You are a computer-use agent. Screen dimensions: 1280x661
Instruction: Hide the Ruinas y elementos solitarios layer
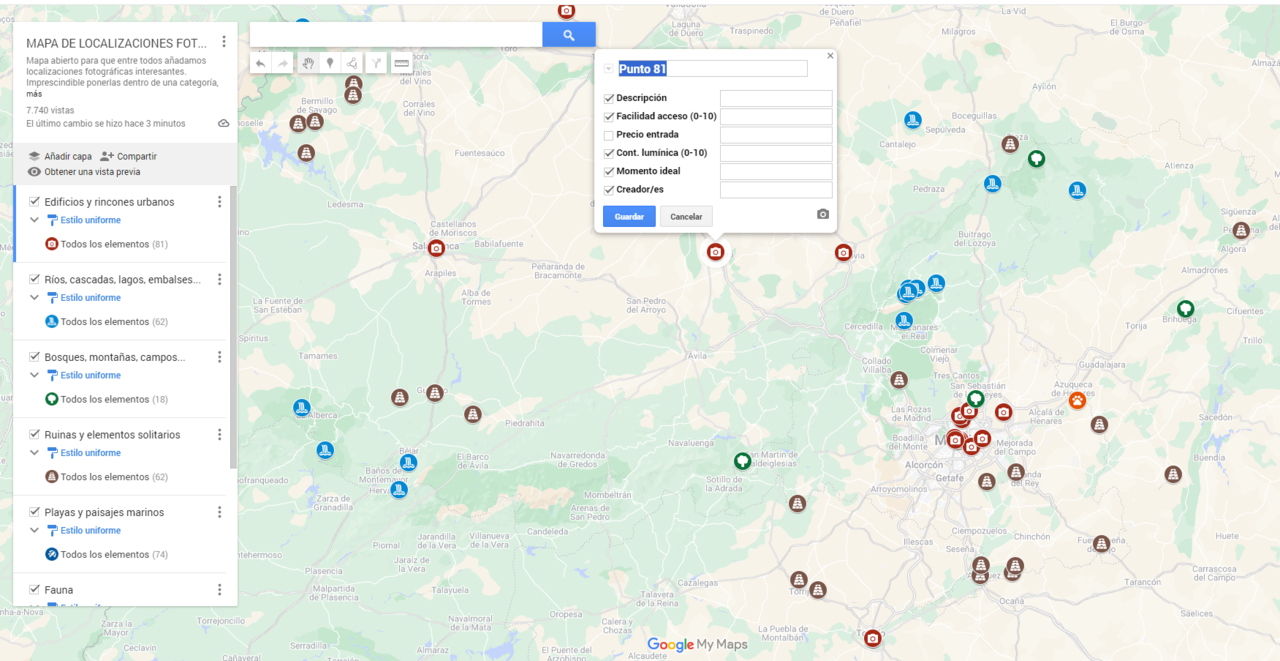[x=35, y=435]
